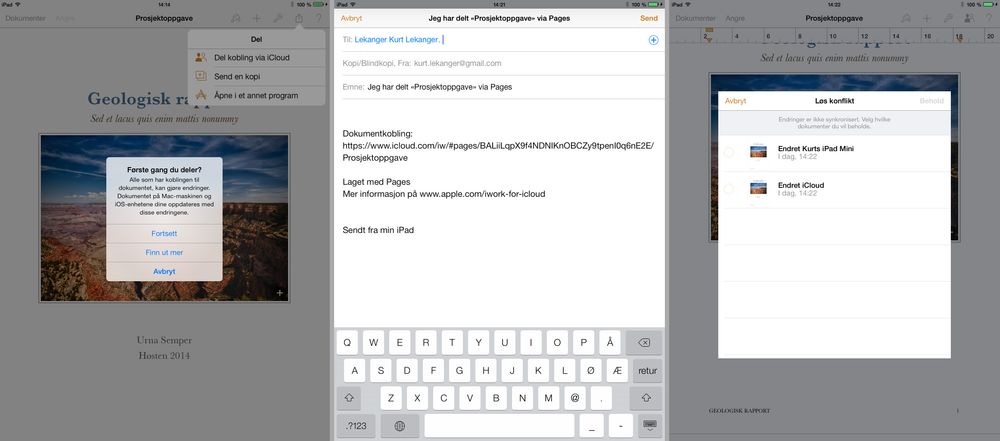Open the help question mark in the Løs konflikt screen
This screenshot has height=441, width=1000.
[x=987, y=19]
